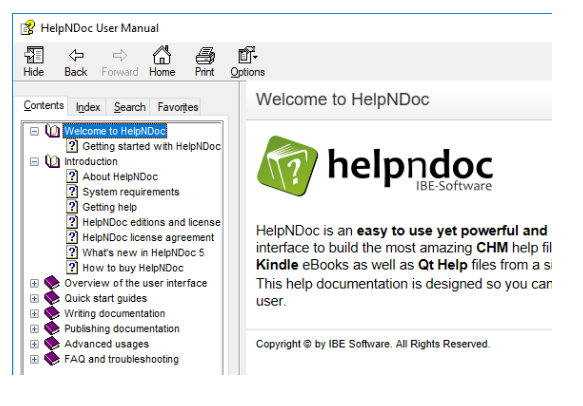583x406 pixels.
Task: Click the question-mark icon beside Getting help
Action: coord(72,207)
